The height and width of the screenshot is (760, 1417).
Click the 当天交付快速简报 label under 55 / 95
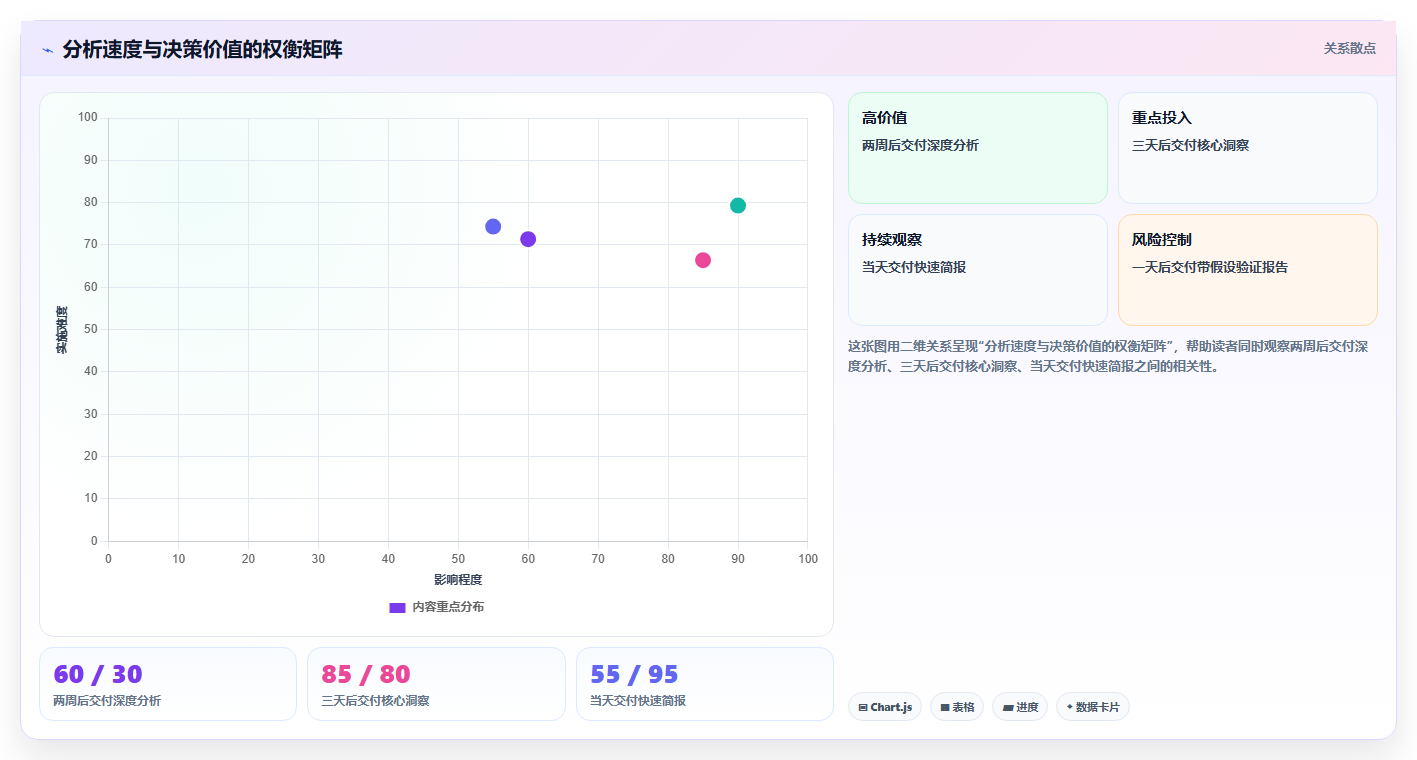(x=638, y=701)
